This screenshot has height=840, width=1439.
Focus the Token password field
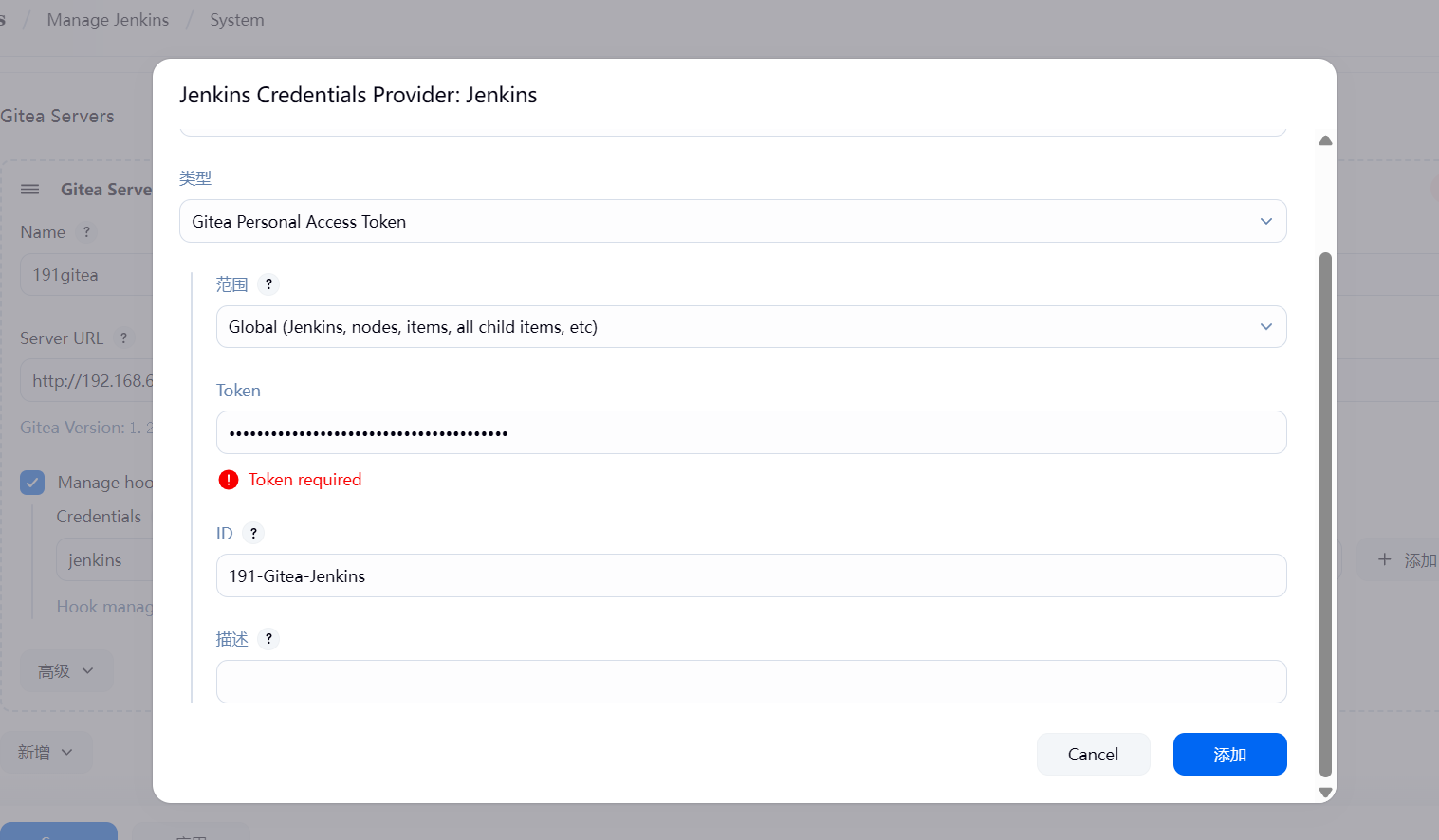click(751, 432)
